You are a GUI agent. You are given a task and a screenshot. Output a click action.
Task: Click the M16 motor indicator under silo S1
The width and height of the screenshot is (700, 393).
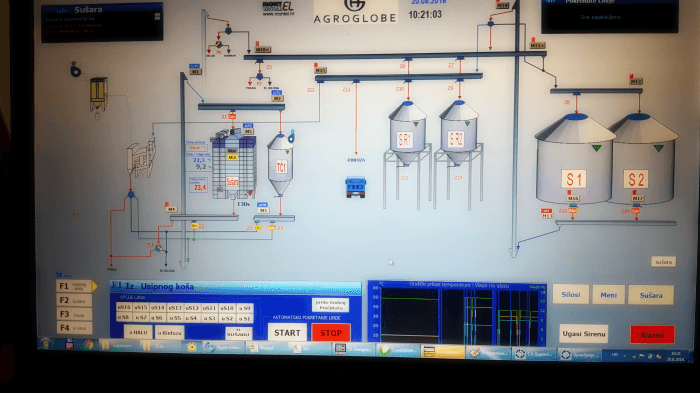coord(573,198)
